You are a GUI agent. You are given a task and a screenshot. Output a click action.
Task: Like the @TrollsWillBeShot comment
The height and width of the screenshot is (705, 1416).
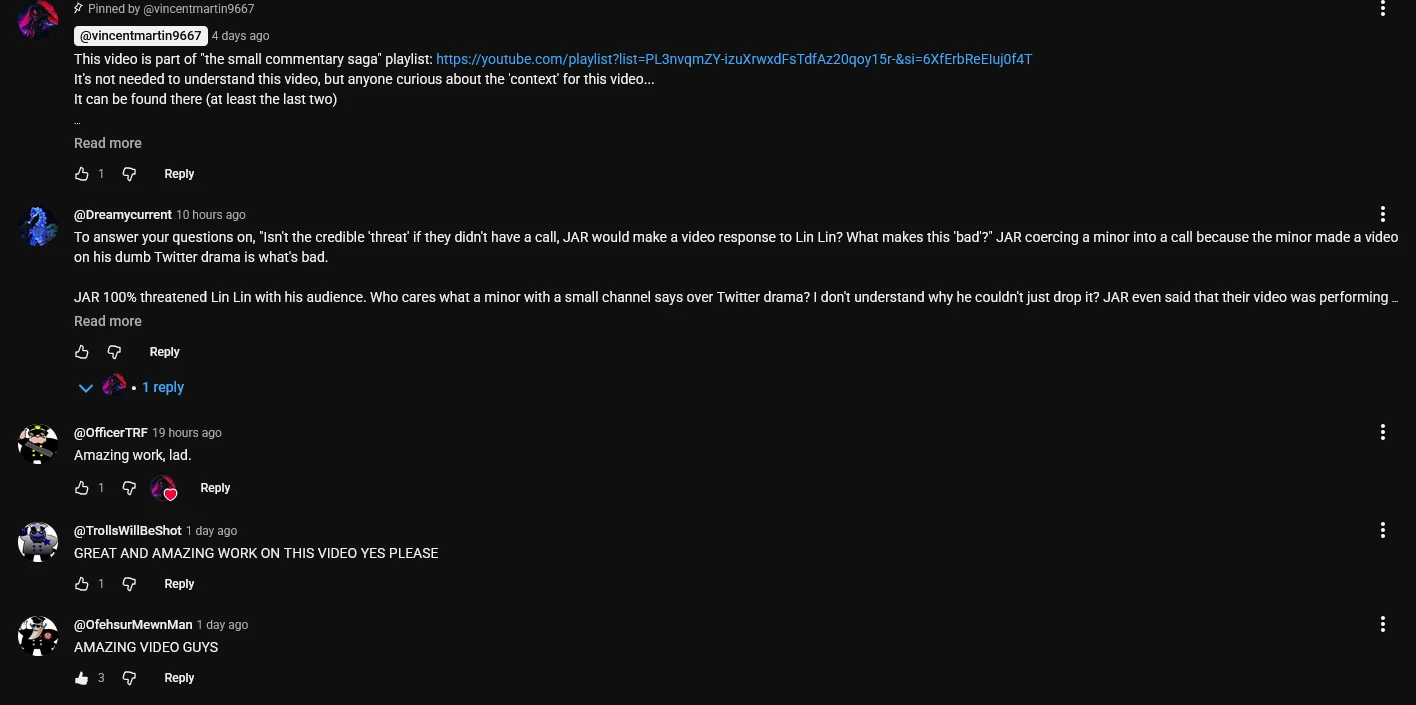[82, 584]
